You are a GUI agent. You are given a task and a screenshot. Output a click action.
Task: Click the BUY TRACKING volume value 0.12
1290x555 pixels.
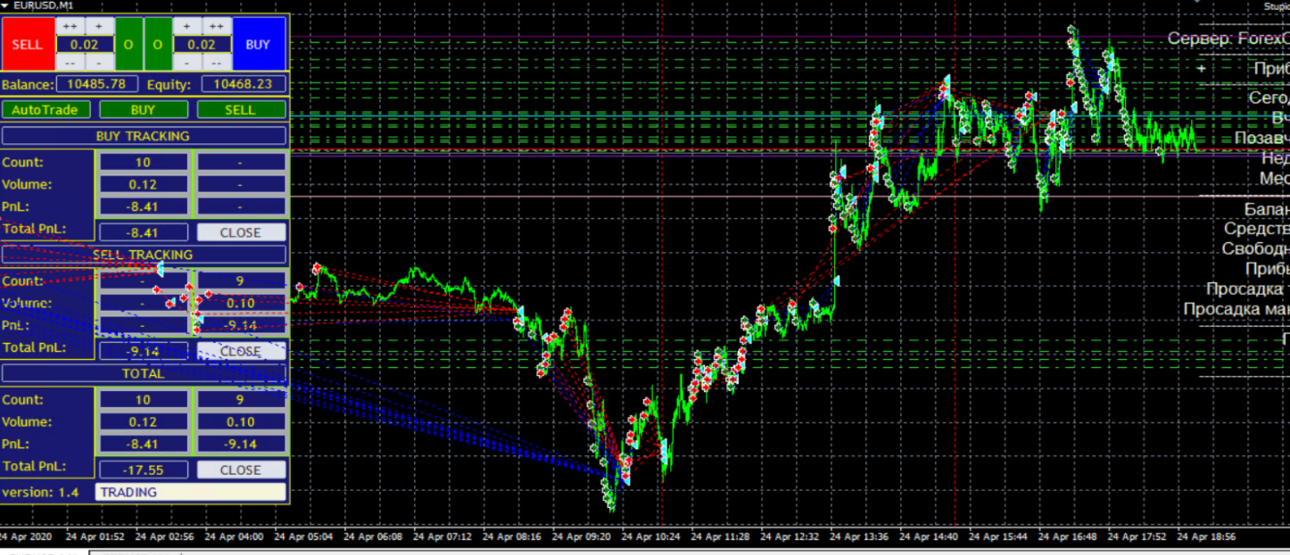(x=143, y=184)
